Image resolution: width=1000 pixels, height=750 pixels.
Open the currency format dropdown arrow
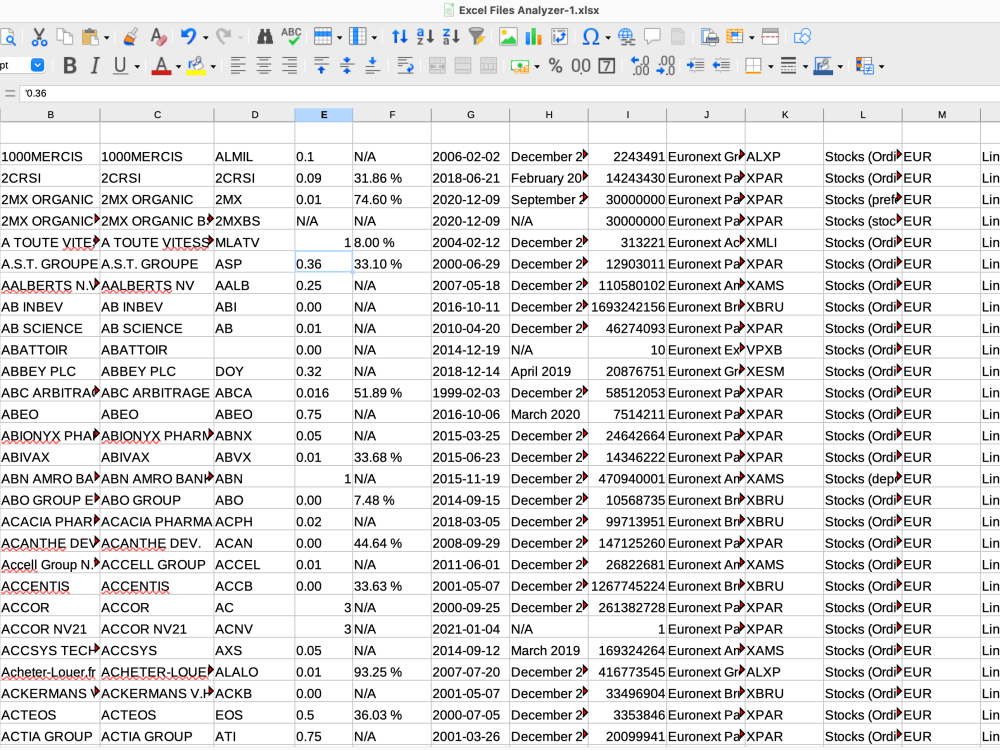537,66
